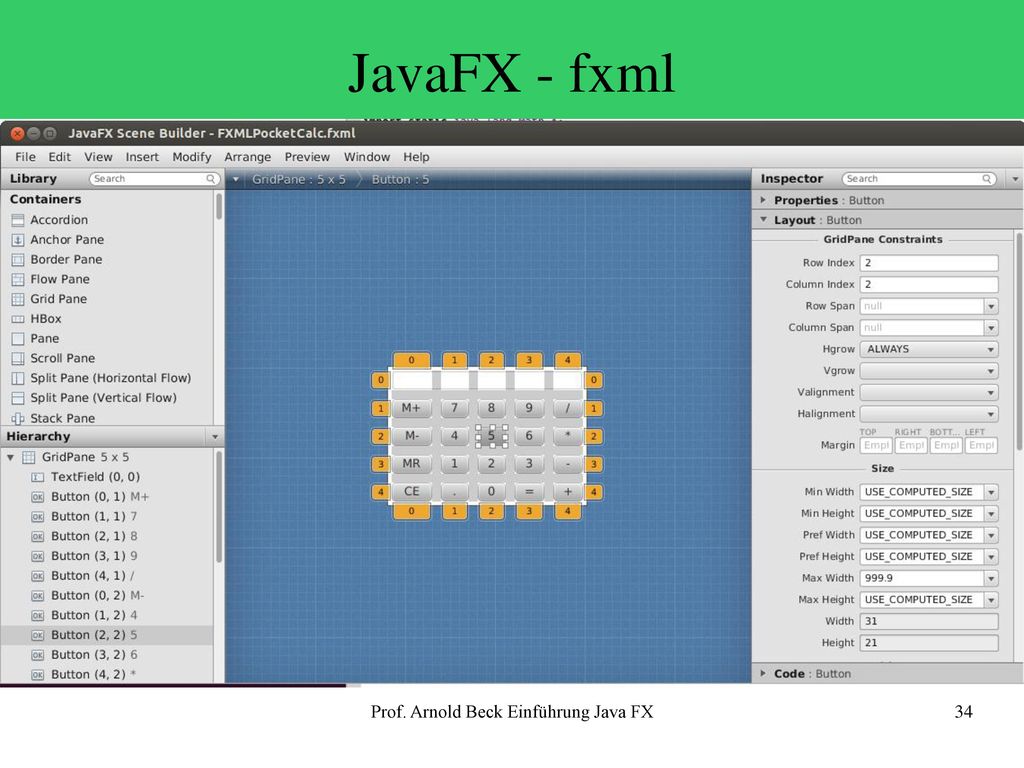Open the Hgrow ALWAYS dropdown
The image size is (1024, 768).
click(x=929, y=349)
